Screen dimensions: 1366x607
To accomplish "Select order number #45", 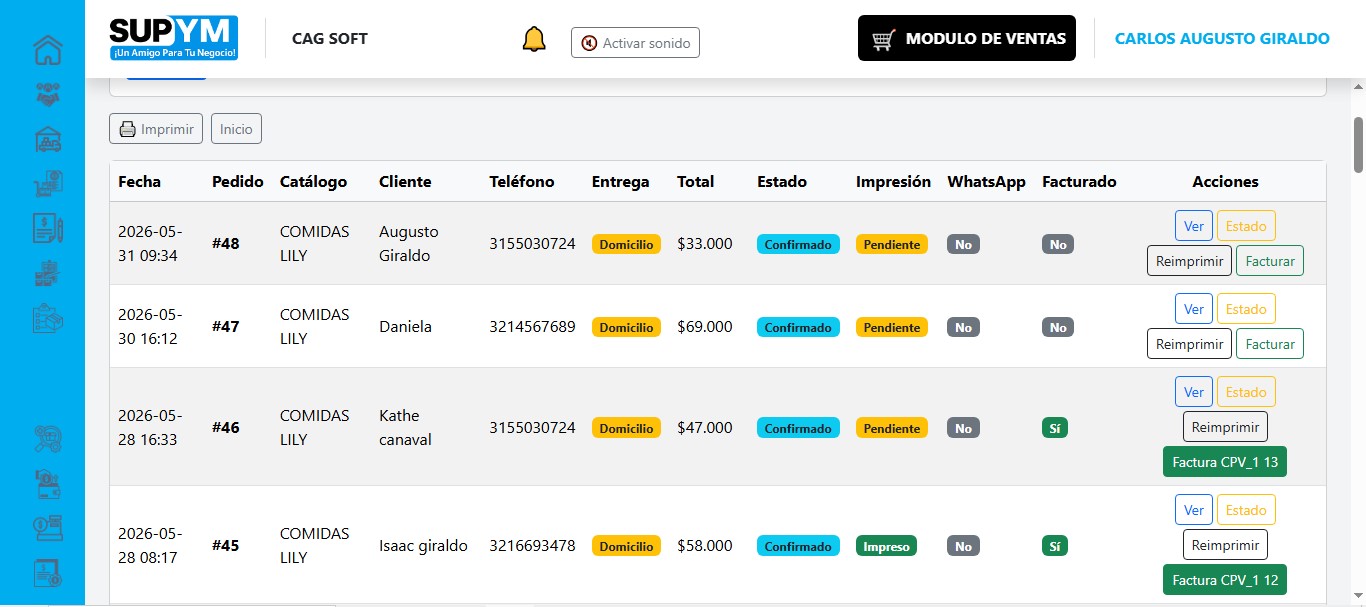I will pos(226,546).
